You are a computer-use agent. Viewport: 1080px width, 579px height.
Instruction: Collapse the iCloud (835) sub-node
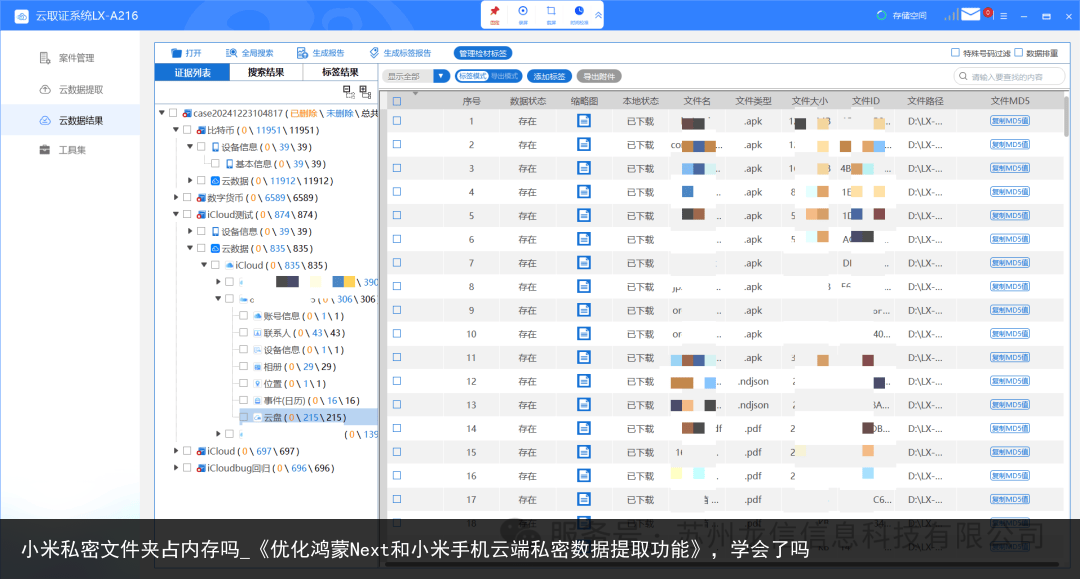[204, 264]
